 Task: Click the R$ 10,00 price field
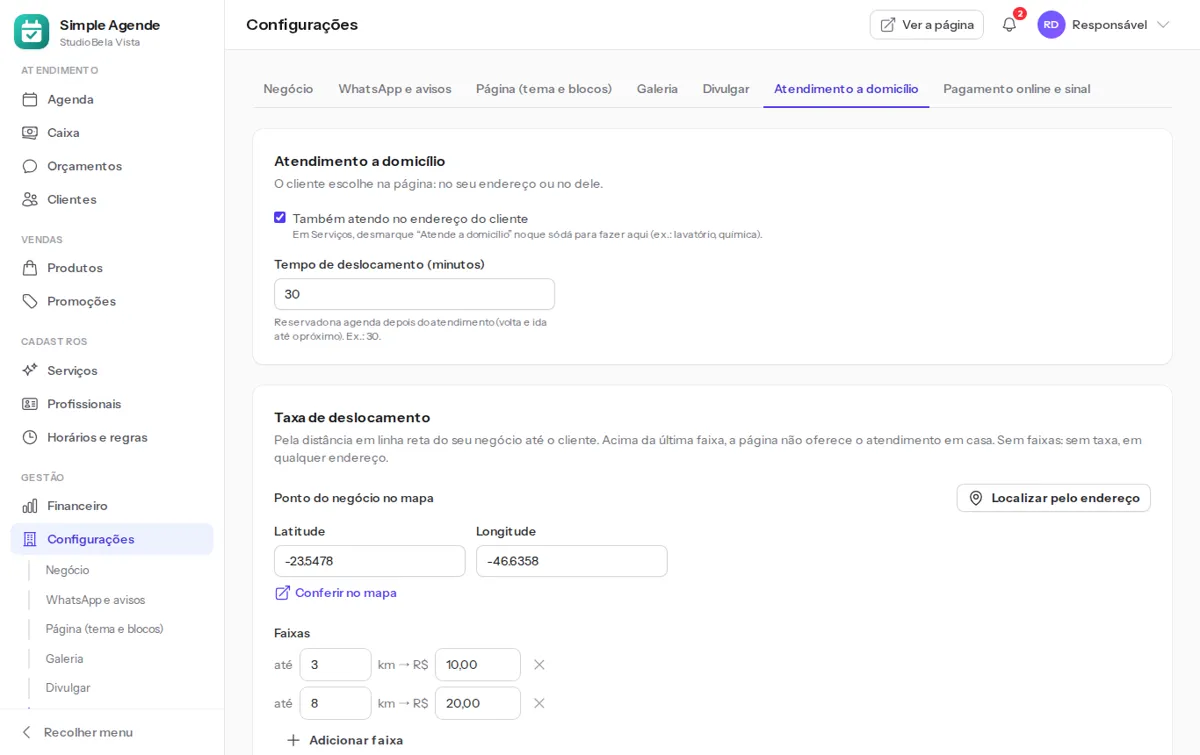pos(478,665)
